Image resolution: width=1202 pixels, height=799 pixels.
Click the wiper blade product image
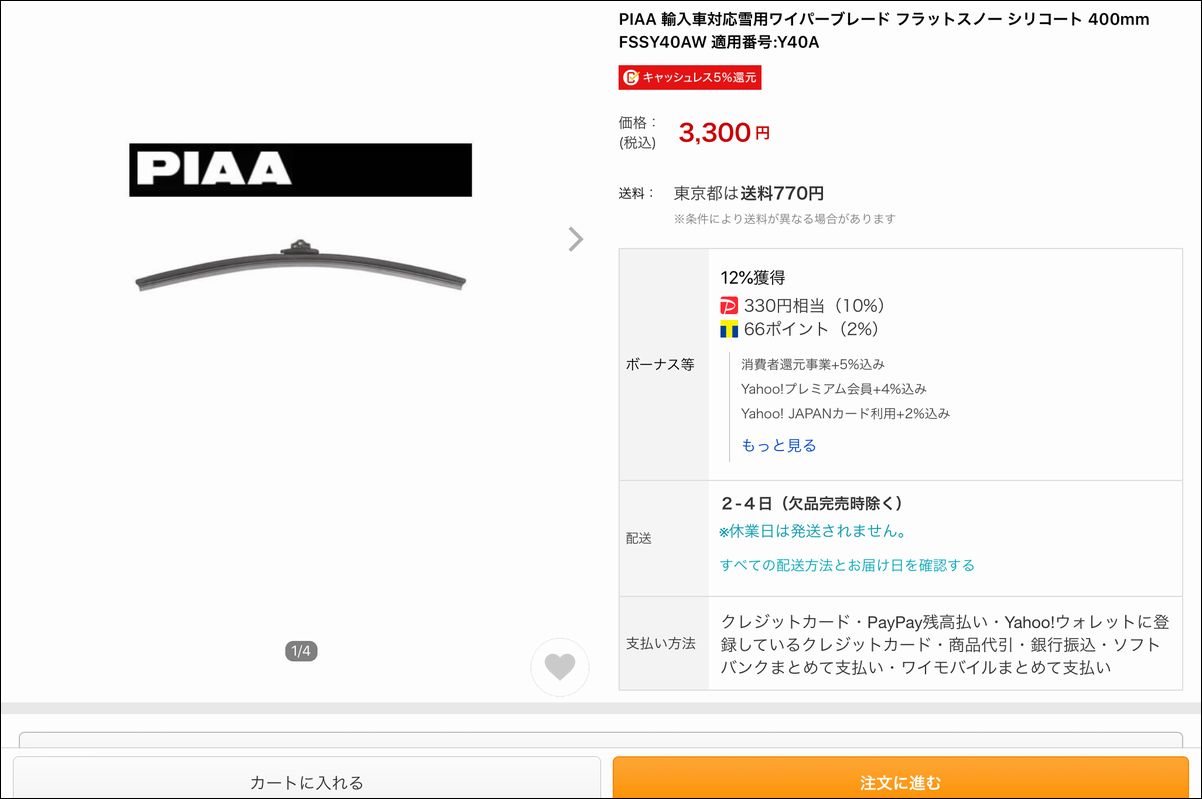[x=300, y=266]
